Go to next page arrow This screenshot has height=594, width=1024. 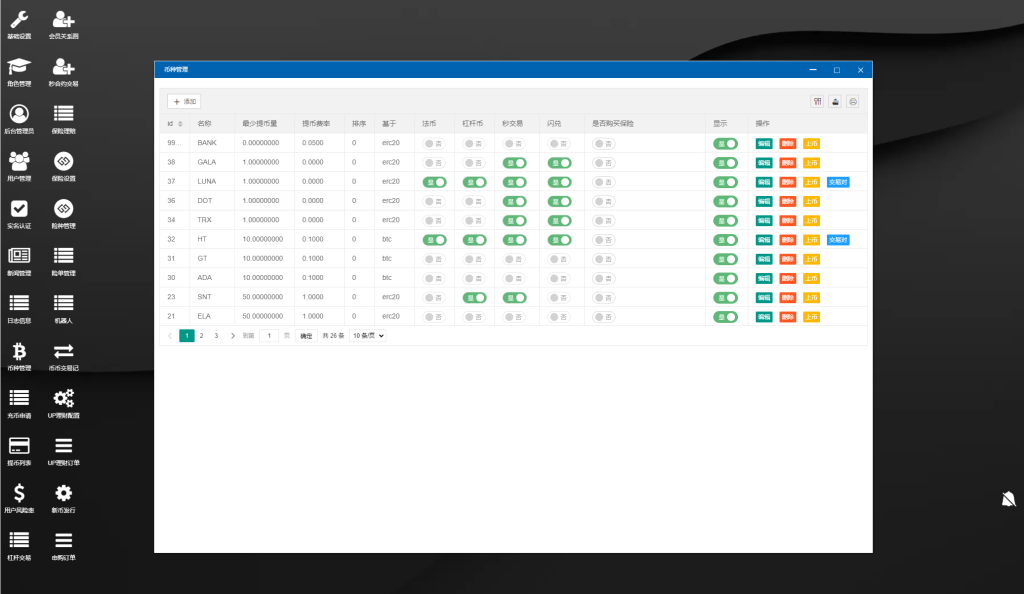pyautogui.click(x=232, y=336)
